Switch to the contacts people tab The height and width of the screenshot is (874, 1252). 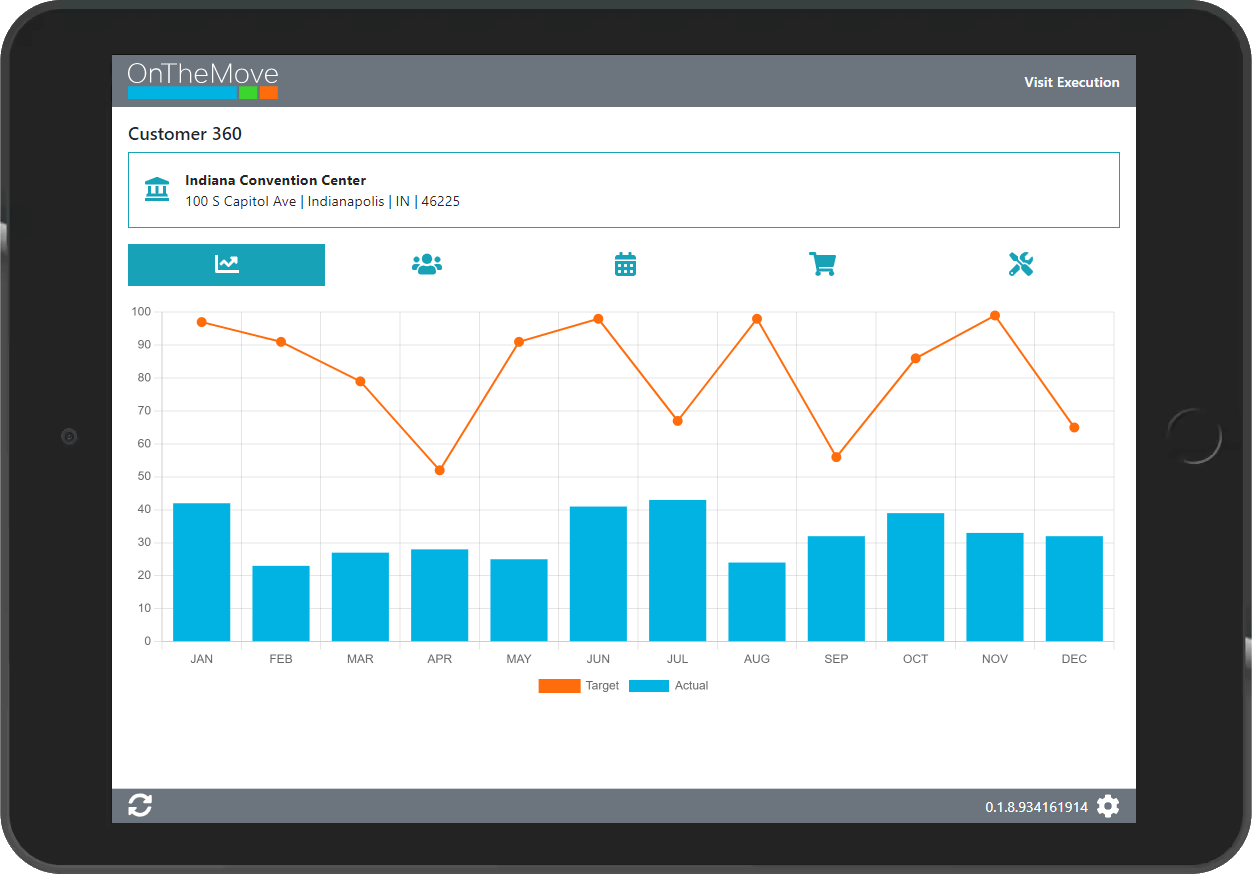coord(427,265)
